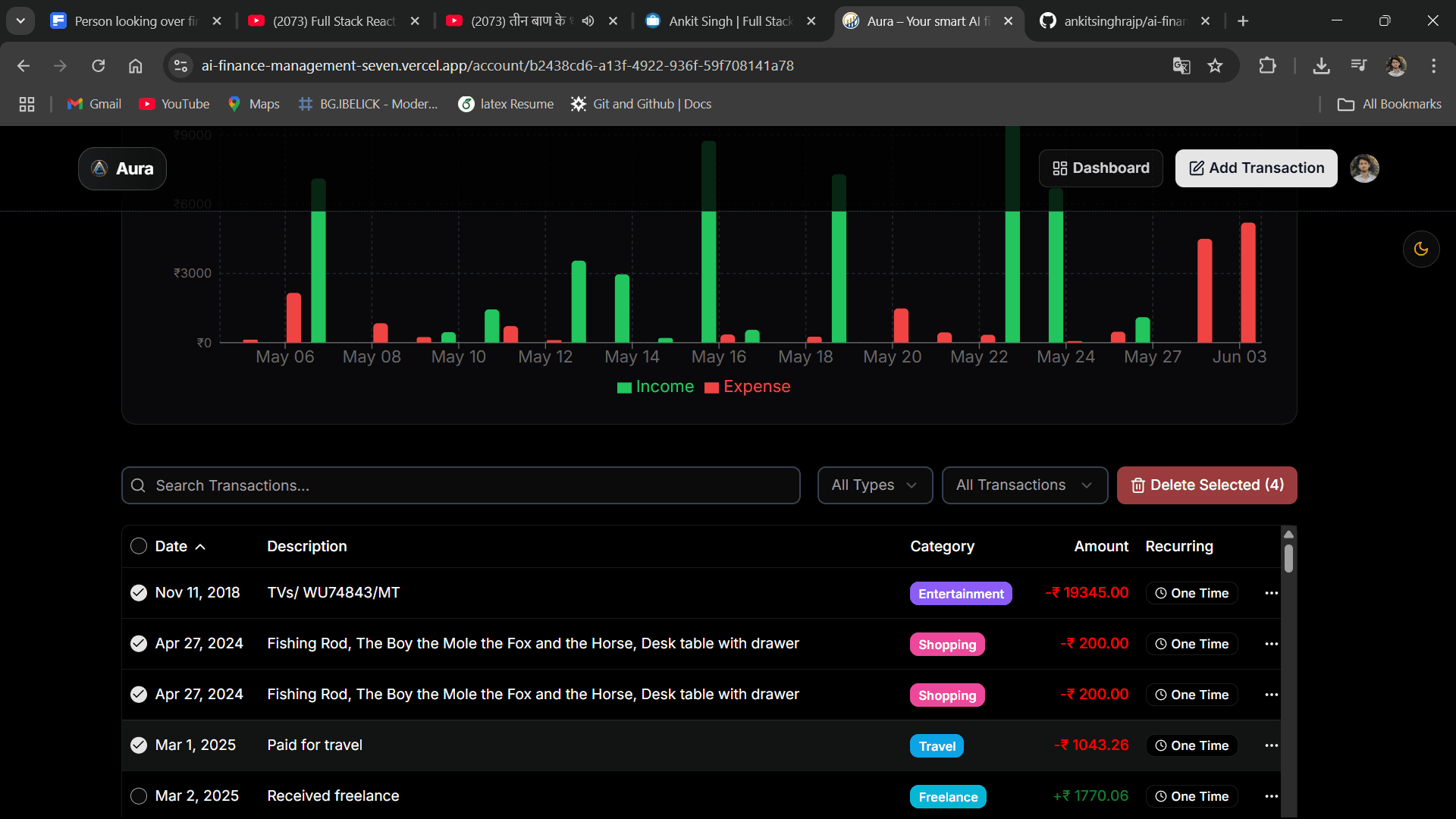This screenshot has height=819, width=1456.
Task: Toggle Expense legend in chart
Action: (747, 387)
